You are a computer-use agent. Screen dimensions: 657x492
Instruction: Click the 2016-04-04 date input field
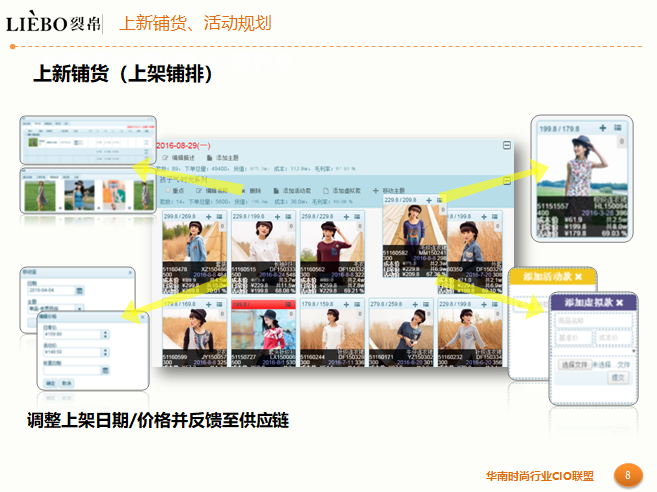point(51,290)
